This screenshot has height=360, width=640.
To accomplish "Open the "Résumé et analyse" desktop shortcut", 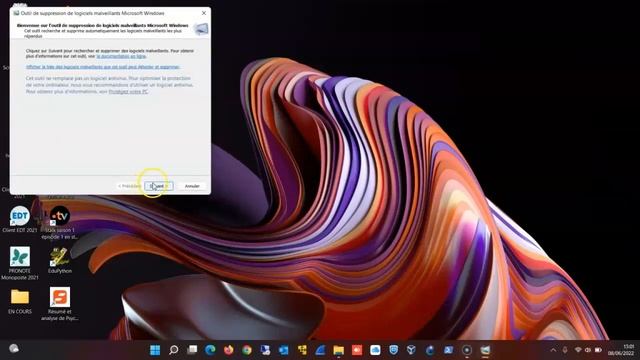I will (60, 304).
